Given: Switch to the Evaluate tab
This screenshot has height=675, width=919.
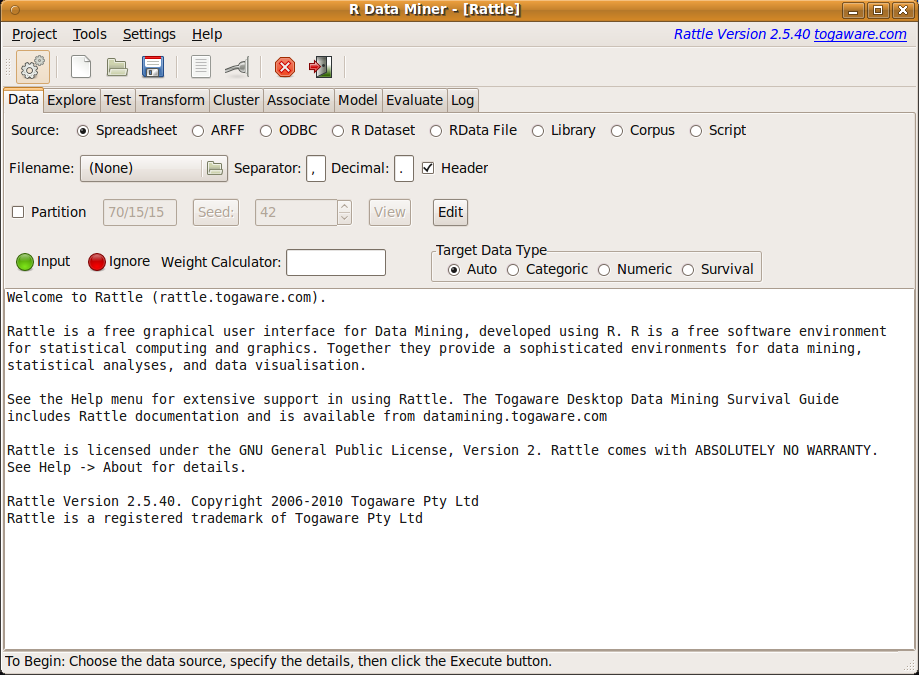Looking at the screenshot, I should tap(414, 100).
